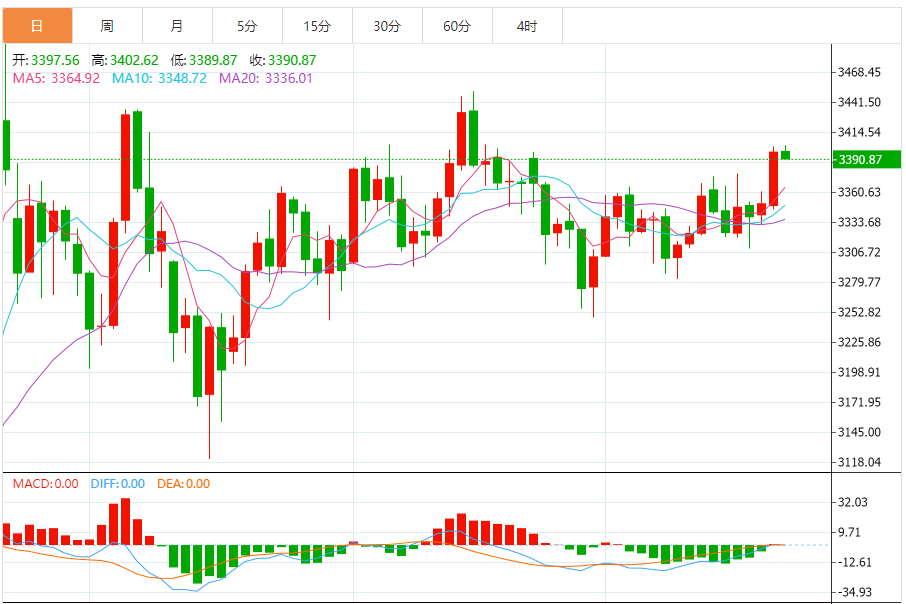
Task: Click the MA5 indicator label
Action: pyautogui.click(x=56, y=78)
